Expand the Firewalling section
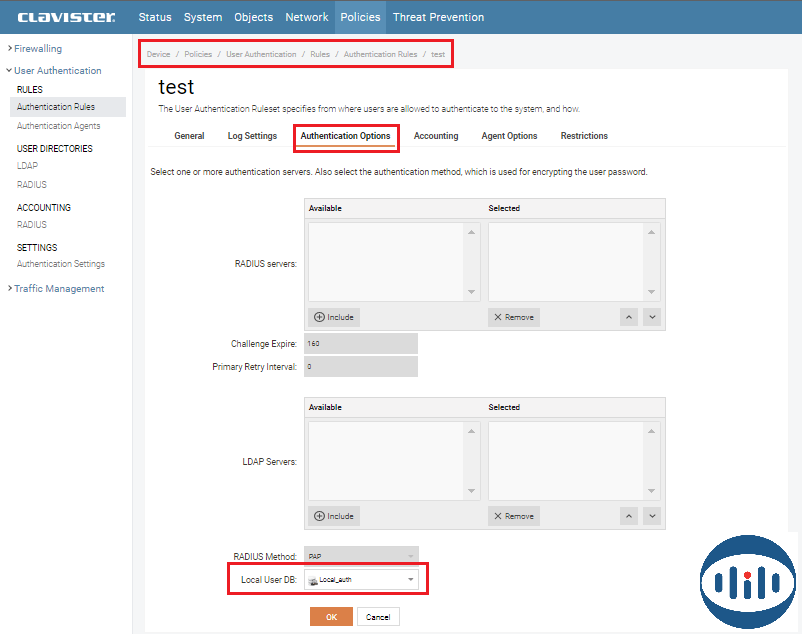The height and width of the screenshot is (634, 802). point(37,48)
